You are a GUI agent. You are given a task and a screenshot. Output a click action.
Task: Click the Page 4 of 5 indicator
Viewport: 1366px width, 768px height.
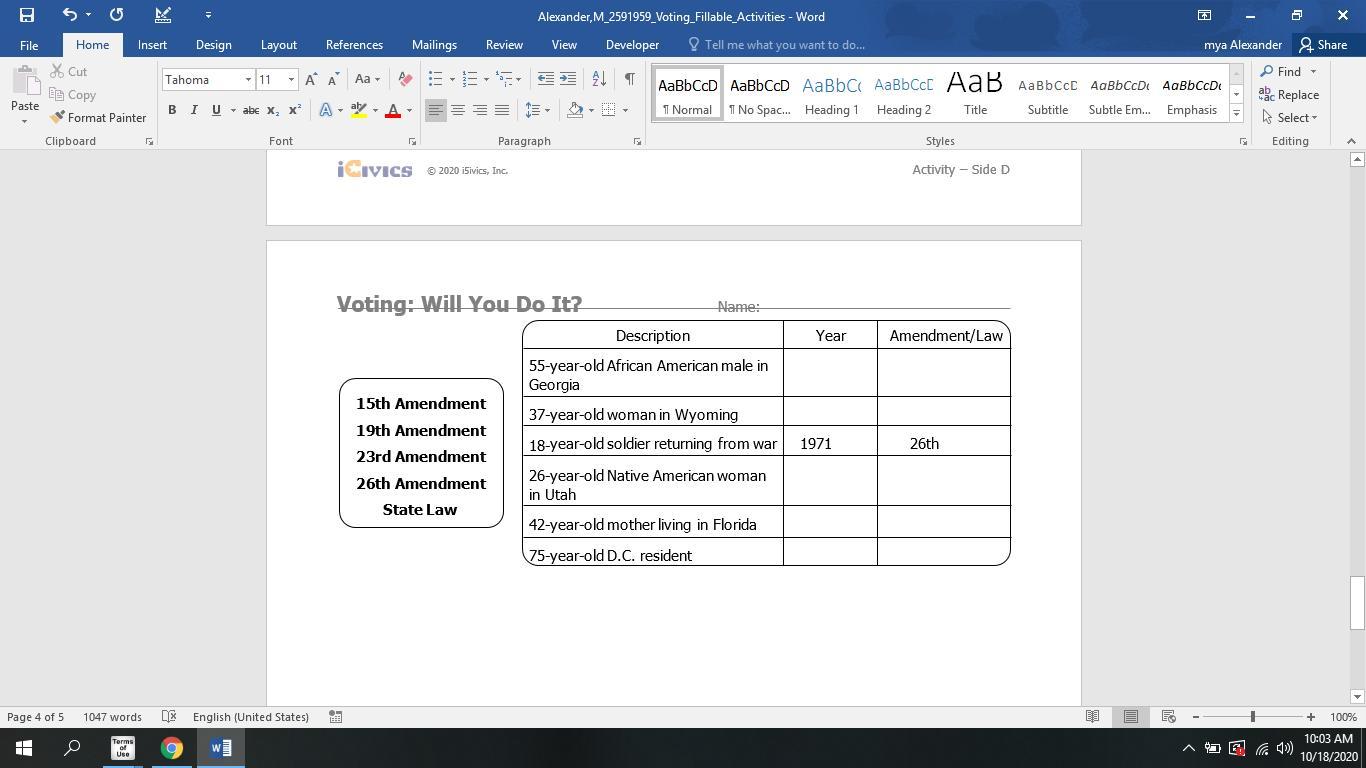[x=35, y=717]
